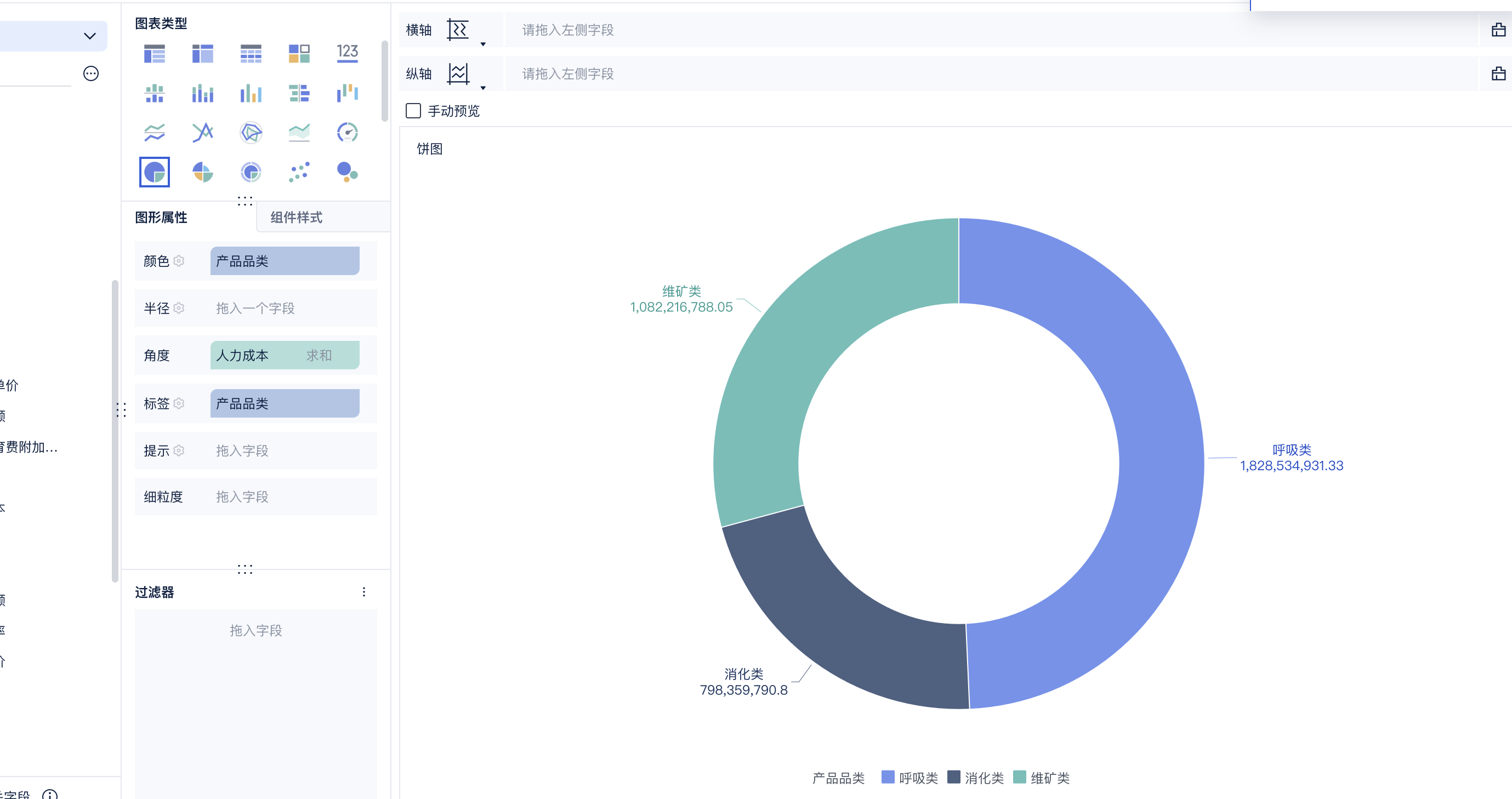Image resolution: width=1512 pixels, height=799 pixels.
Task: Enable the 手动预览 checkbox
Action: click(413, 111)
